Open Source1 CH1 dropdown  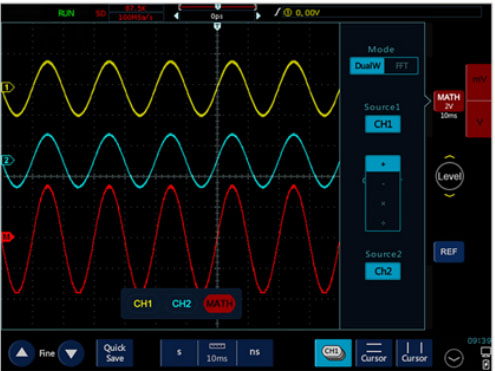click(x=383, y=124)
